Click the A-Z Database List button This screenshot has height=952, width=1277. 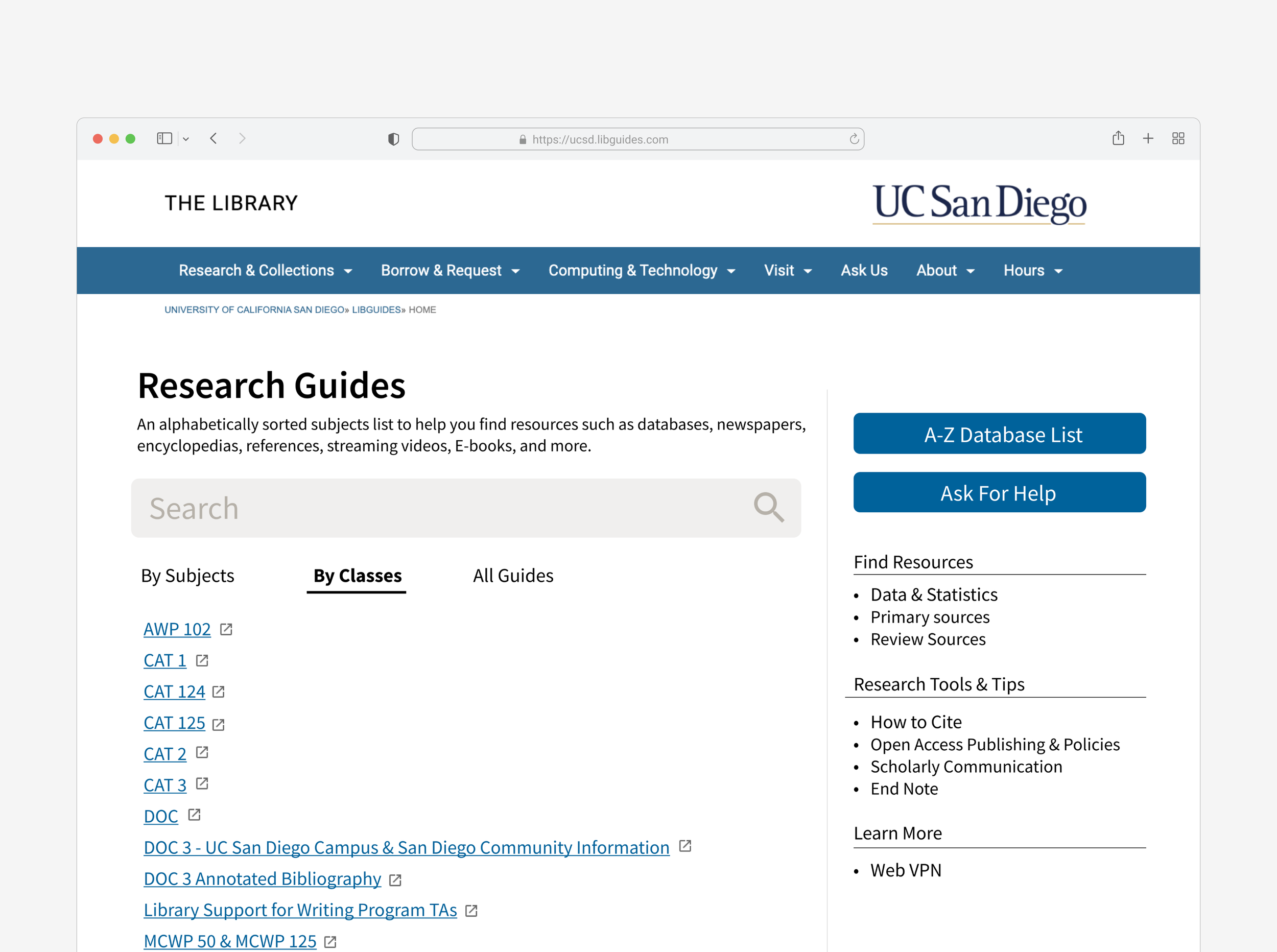click(x=999, y=434)
